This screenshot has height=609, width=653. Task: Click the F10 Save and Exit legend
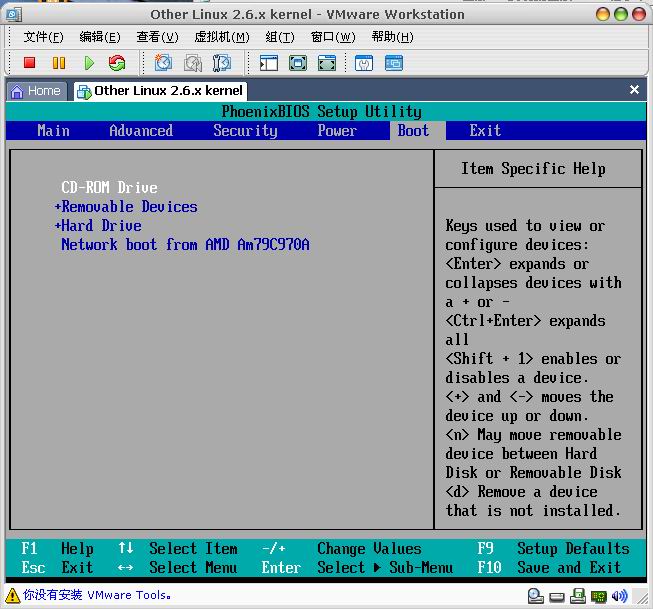[549, 568]
